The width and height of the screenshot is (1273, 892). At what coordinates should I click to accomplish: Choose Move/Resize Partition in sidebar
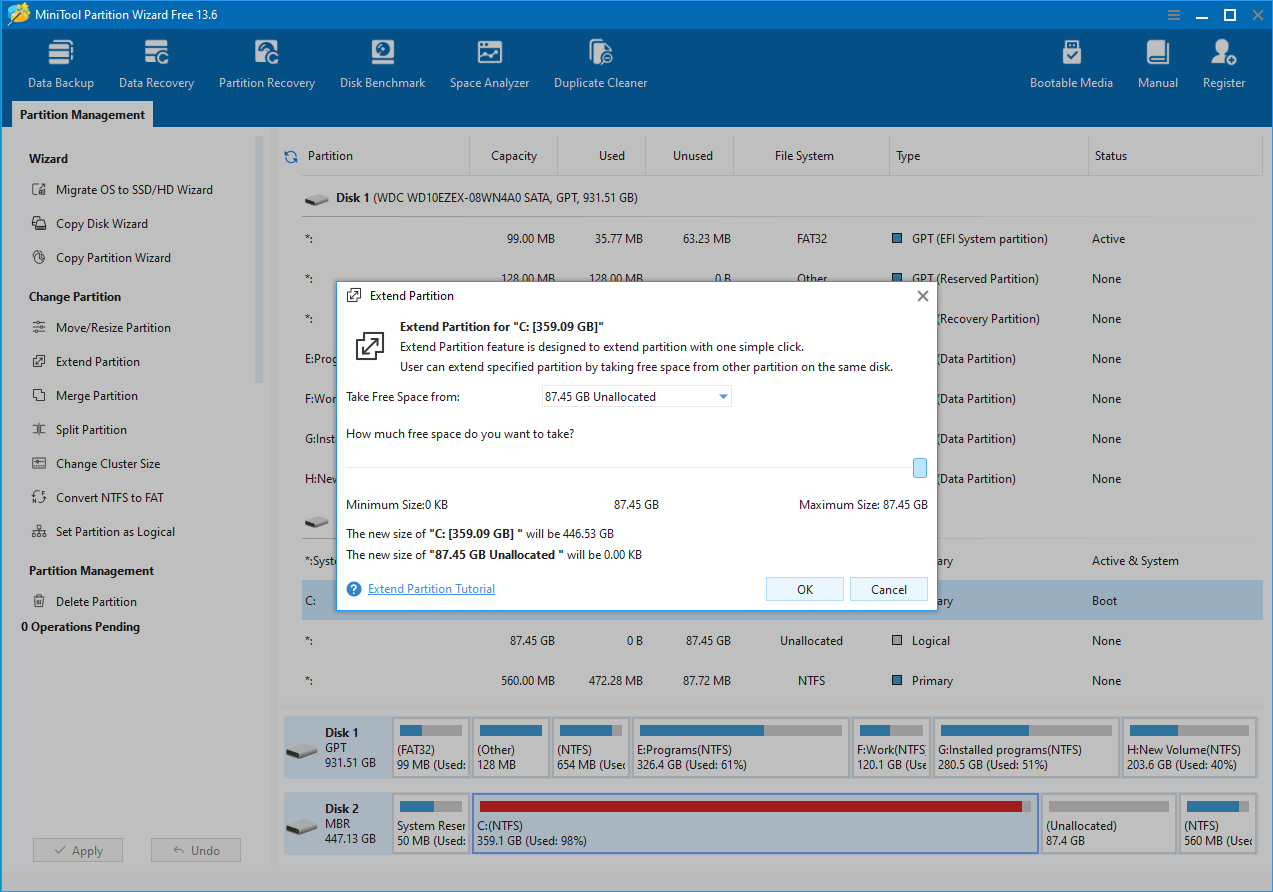[x=101, y=328]
